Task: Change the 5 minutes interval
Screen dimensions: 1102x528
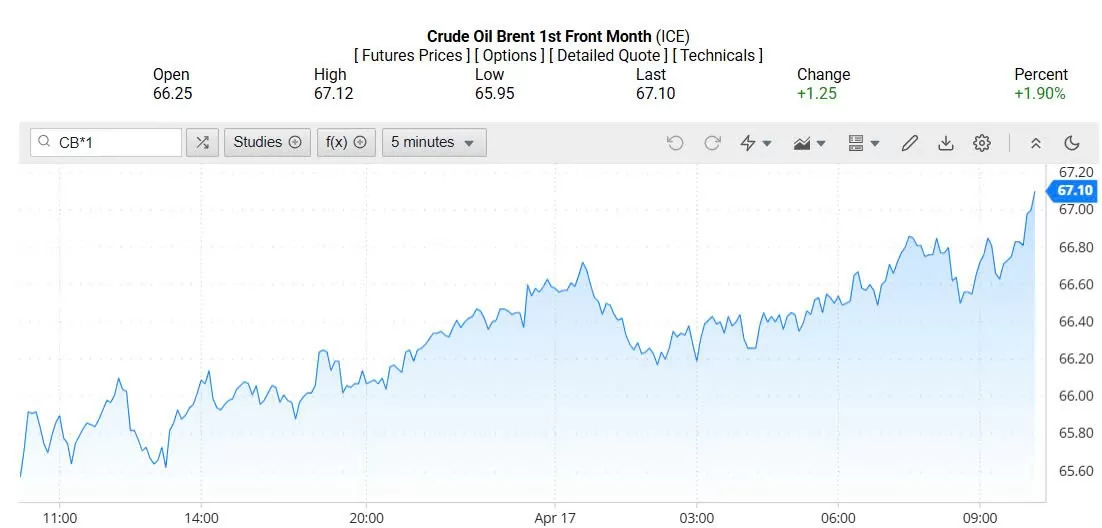Action: 434,143
